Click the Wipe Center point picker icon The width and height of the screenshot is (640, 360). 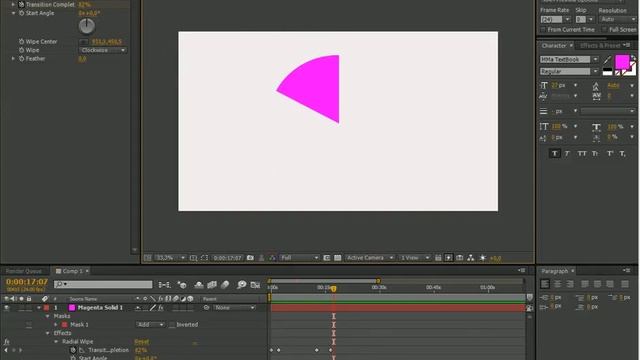coord(83,42)
